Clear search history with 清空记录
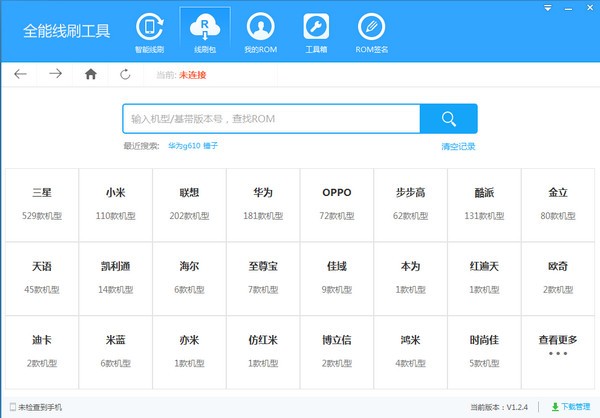 tap(458, 147)
